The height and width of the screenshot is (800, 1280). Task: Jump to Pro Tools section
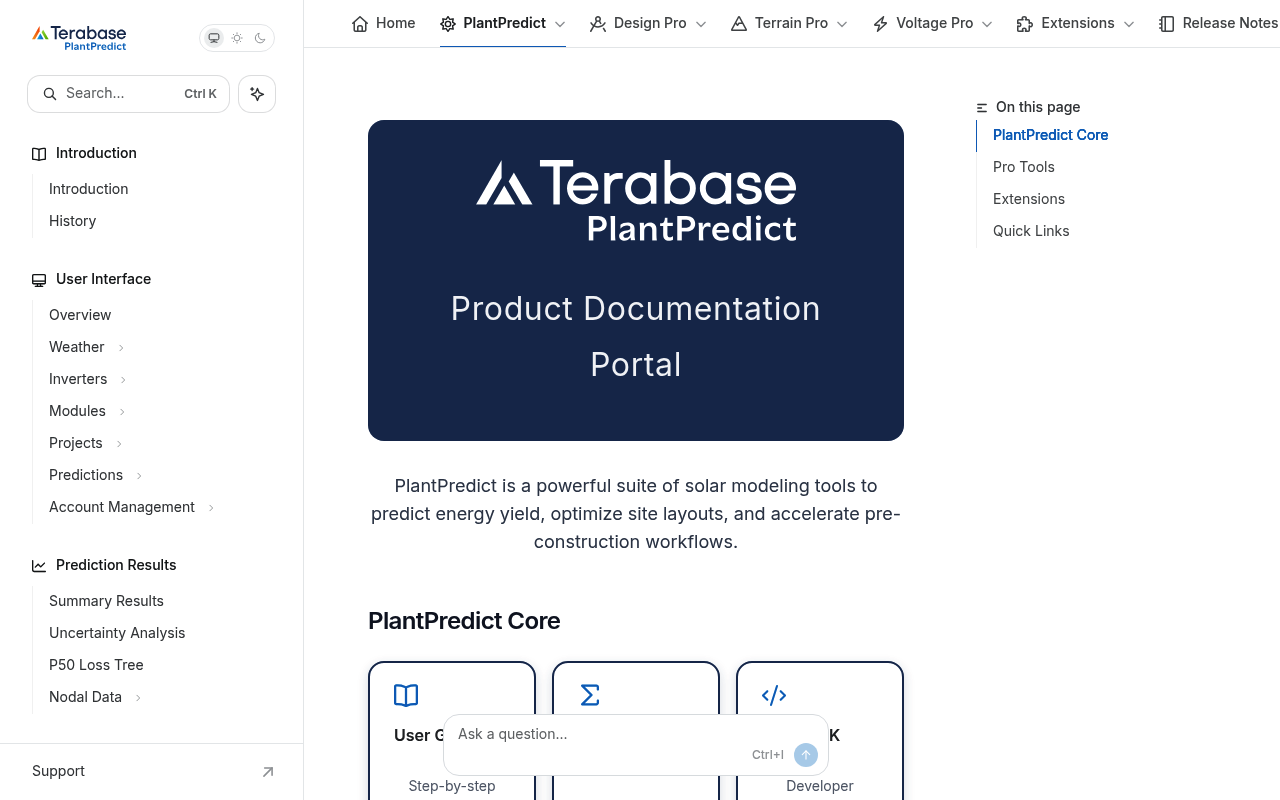tap(1023, 167)
